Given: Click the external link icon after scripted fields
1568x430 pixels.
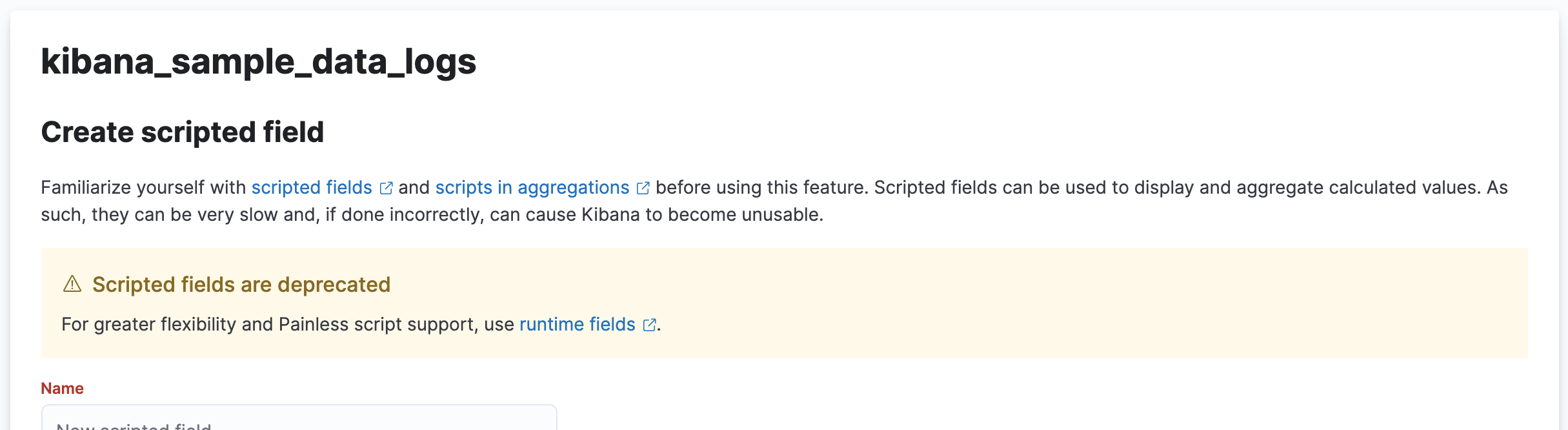Looking at the screenshot, I should pos(386,188).
